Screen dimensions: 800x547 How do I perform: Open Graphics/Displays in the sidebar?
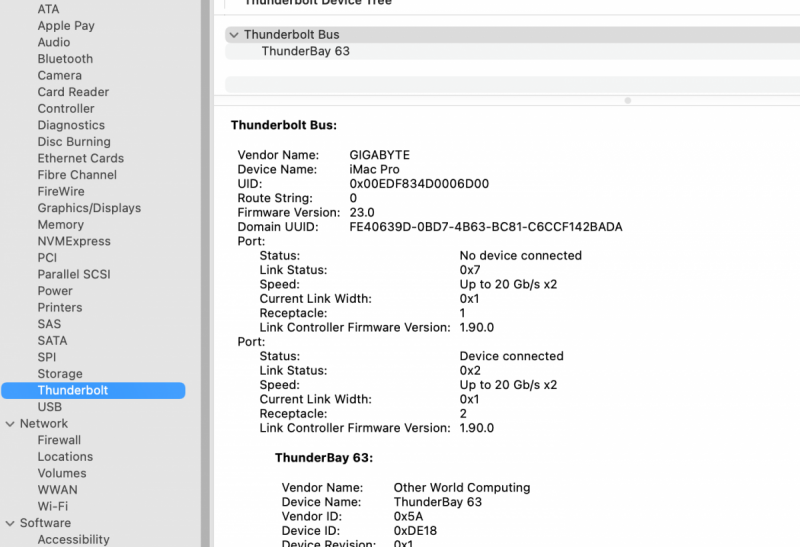point(89,208)
